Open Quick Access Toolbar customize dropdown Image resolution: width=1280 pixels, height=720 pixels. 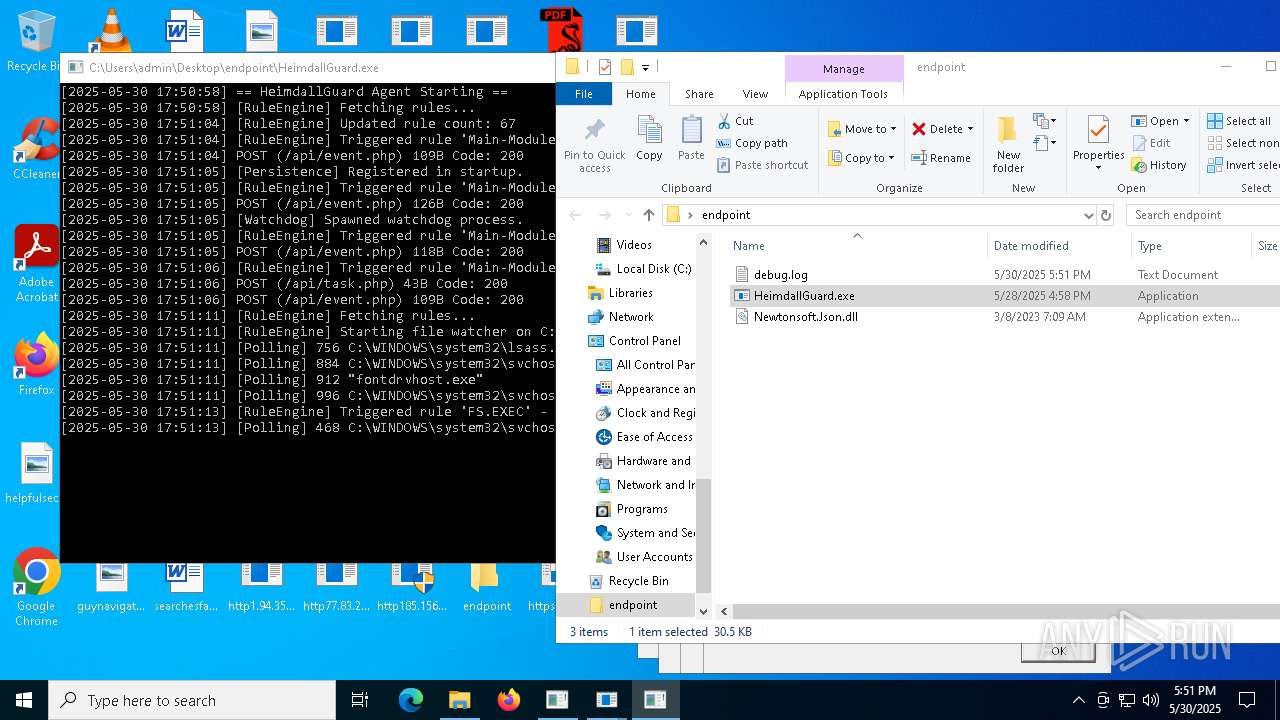[645, 68]
